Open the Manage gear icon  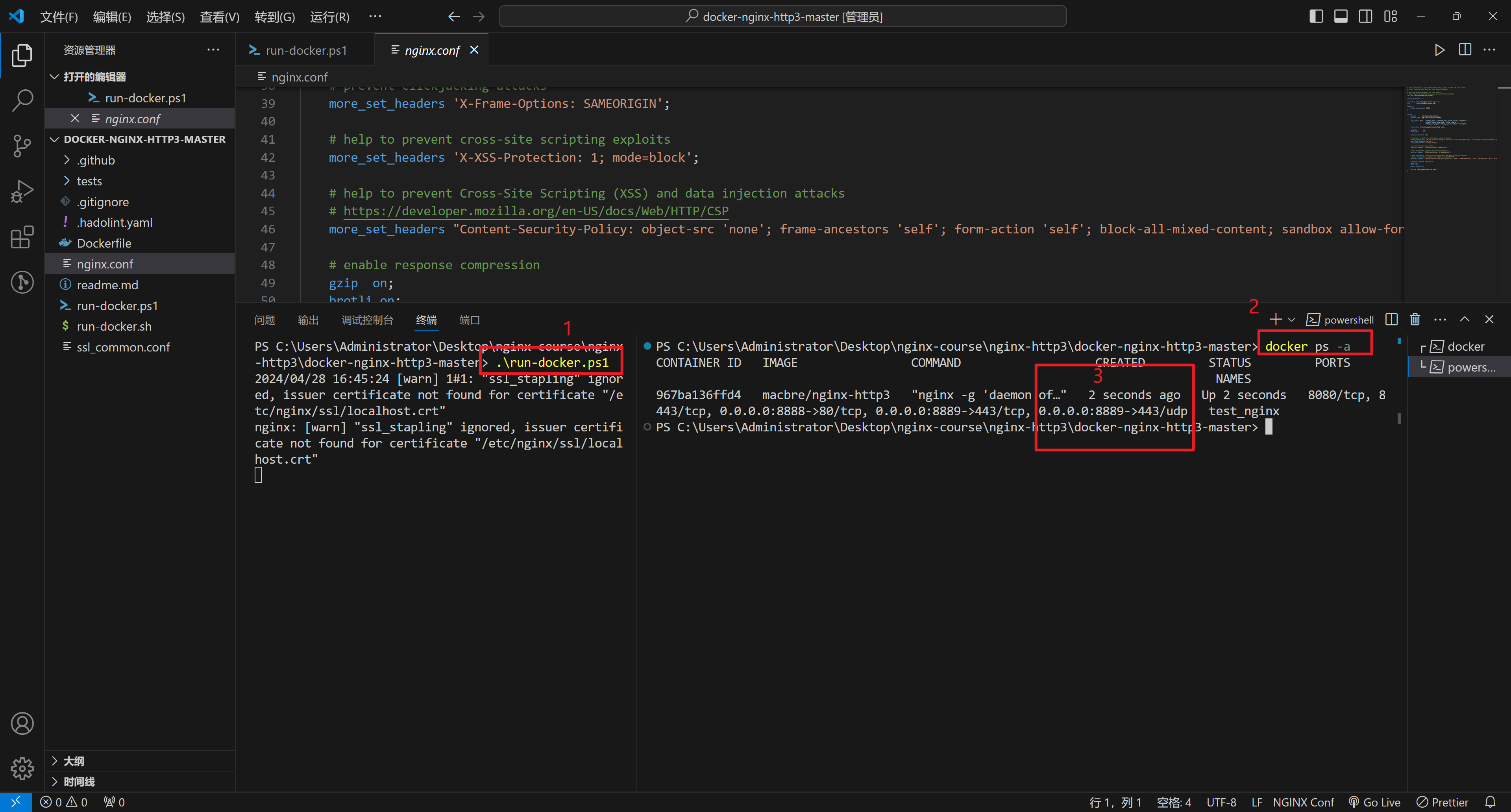pos(22,768)
